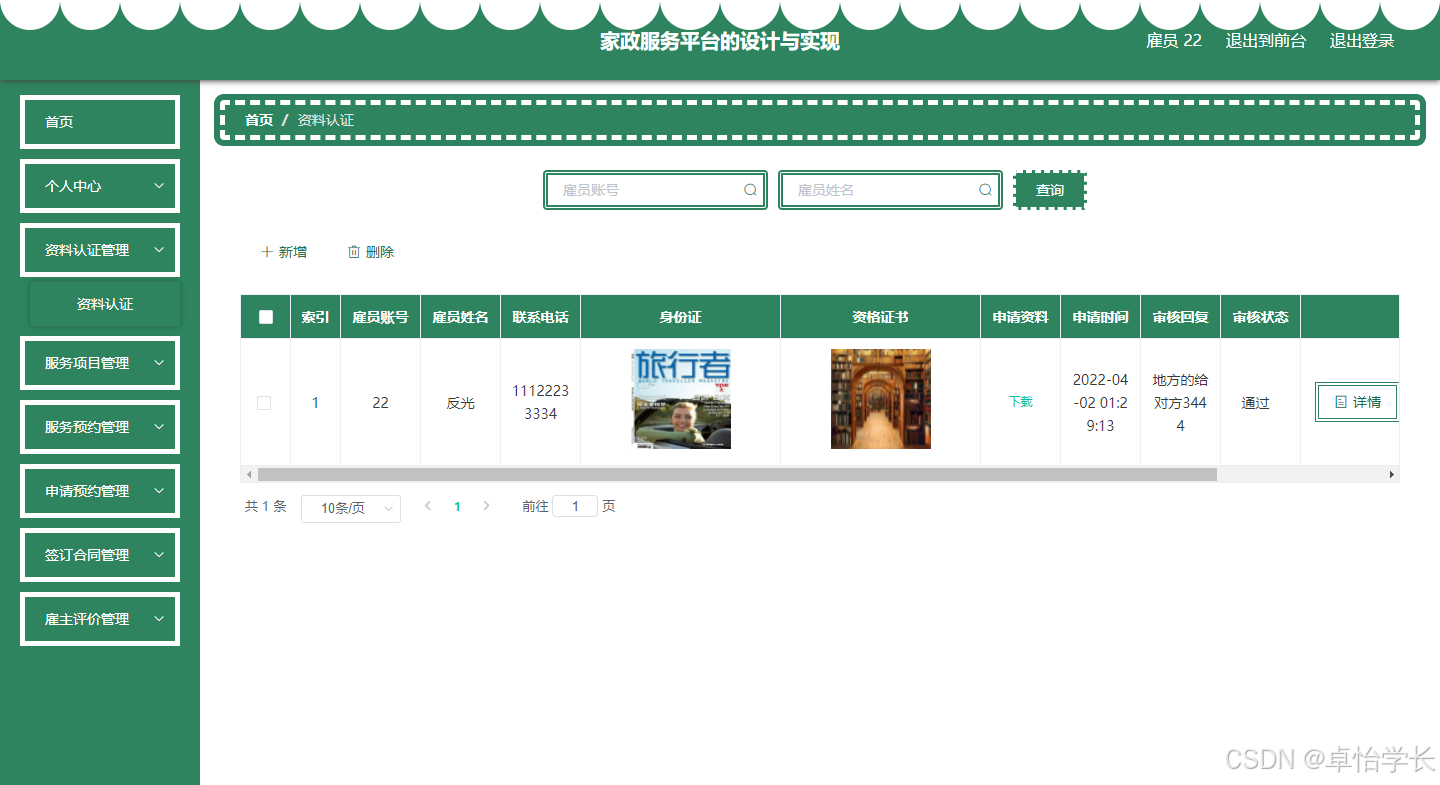This screenshot has height=785, width=1440.
Task: Click the 新增 add button
Action: tap(283, 252)
